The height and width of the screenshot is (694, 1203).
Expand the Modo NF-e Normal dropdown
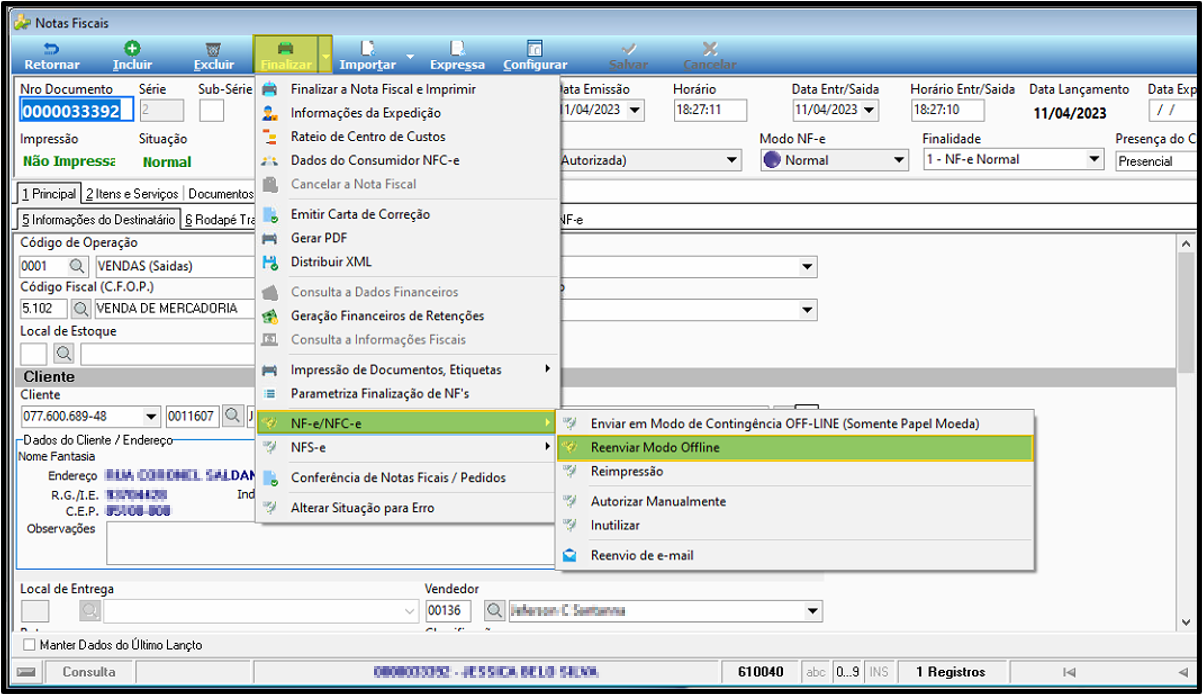[x=899, y=160]
